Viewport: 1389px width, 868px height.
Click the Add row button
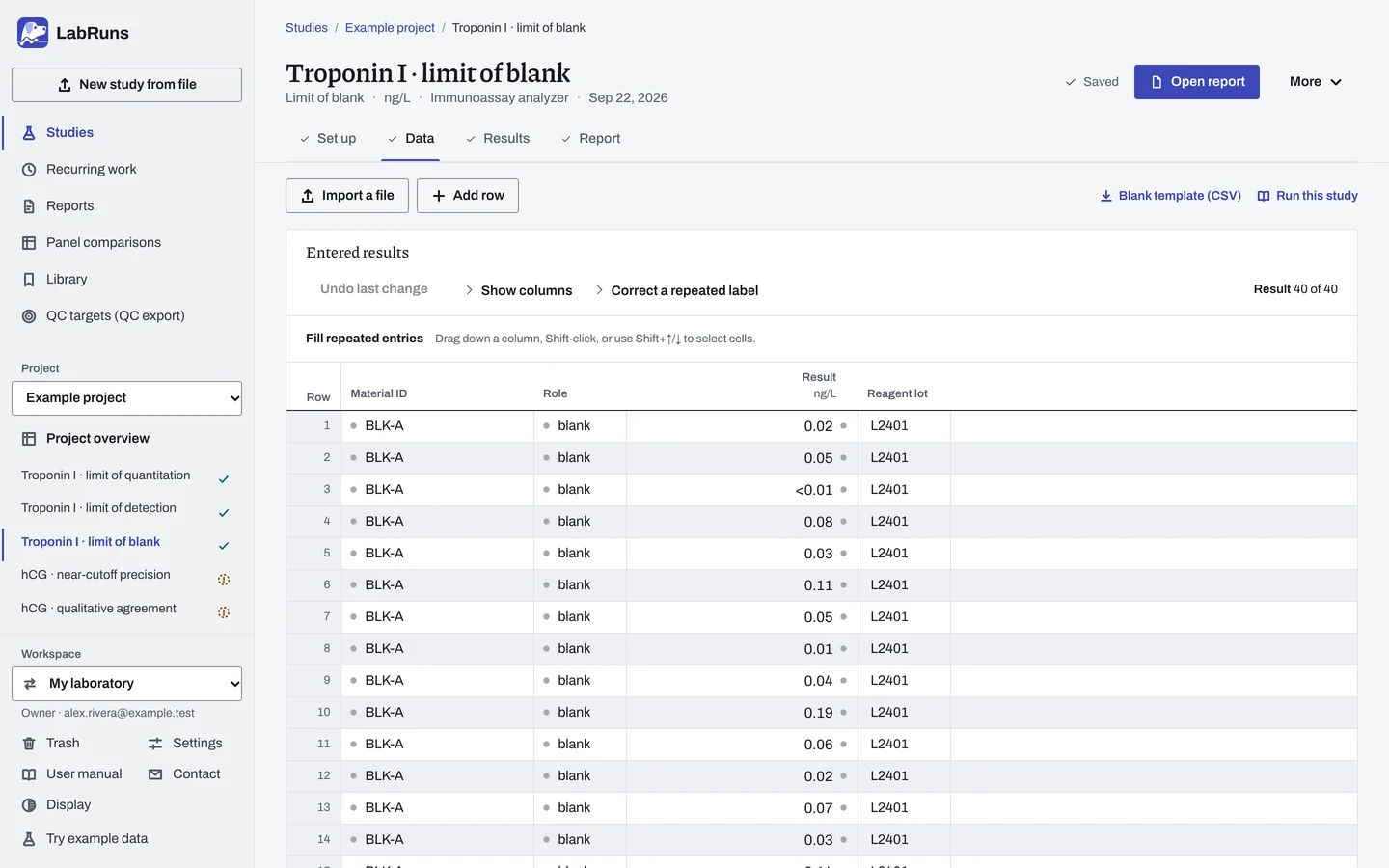[468, 196]
